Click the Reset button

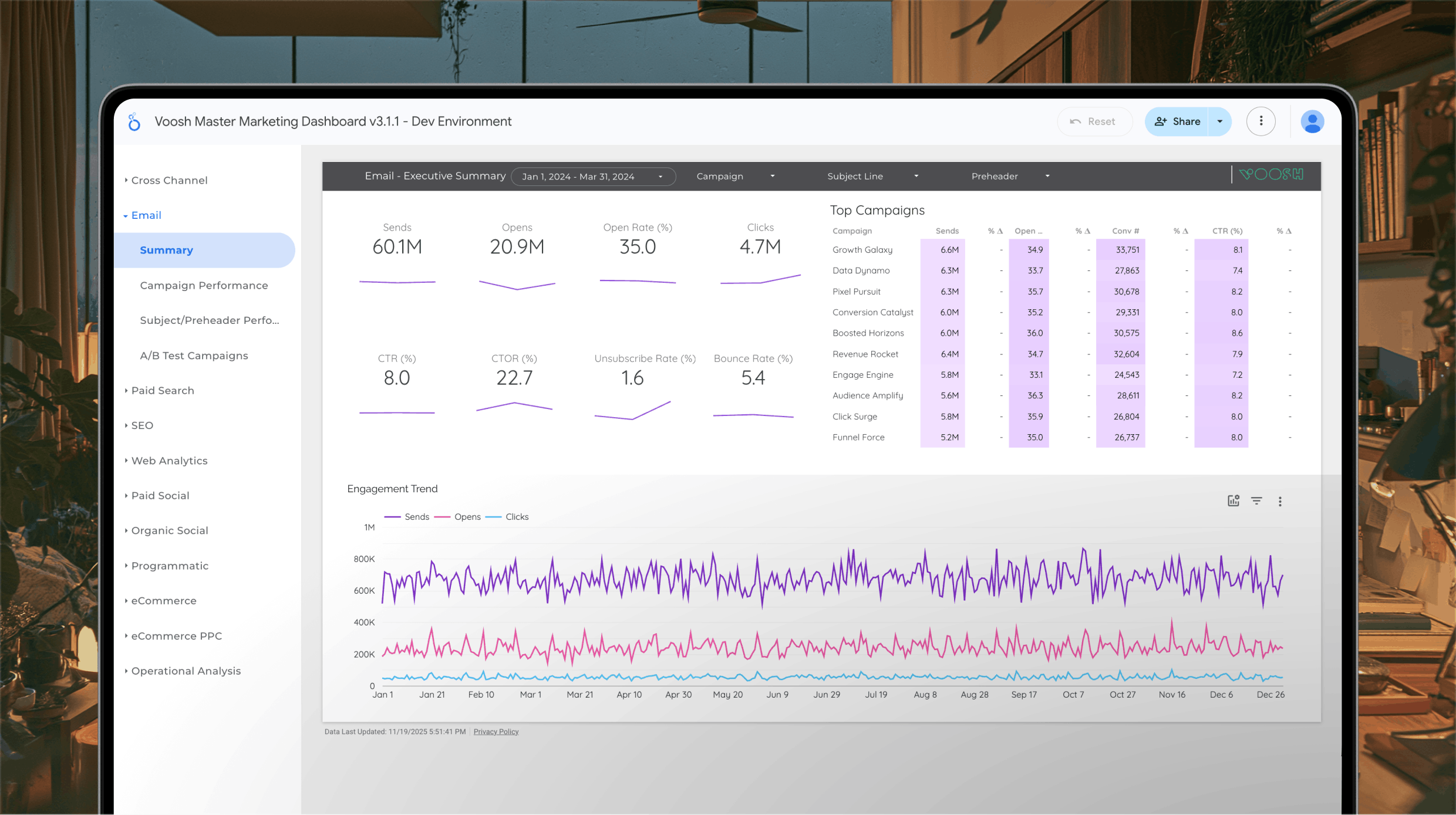pos(1094,121)
